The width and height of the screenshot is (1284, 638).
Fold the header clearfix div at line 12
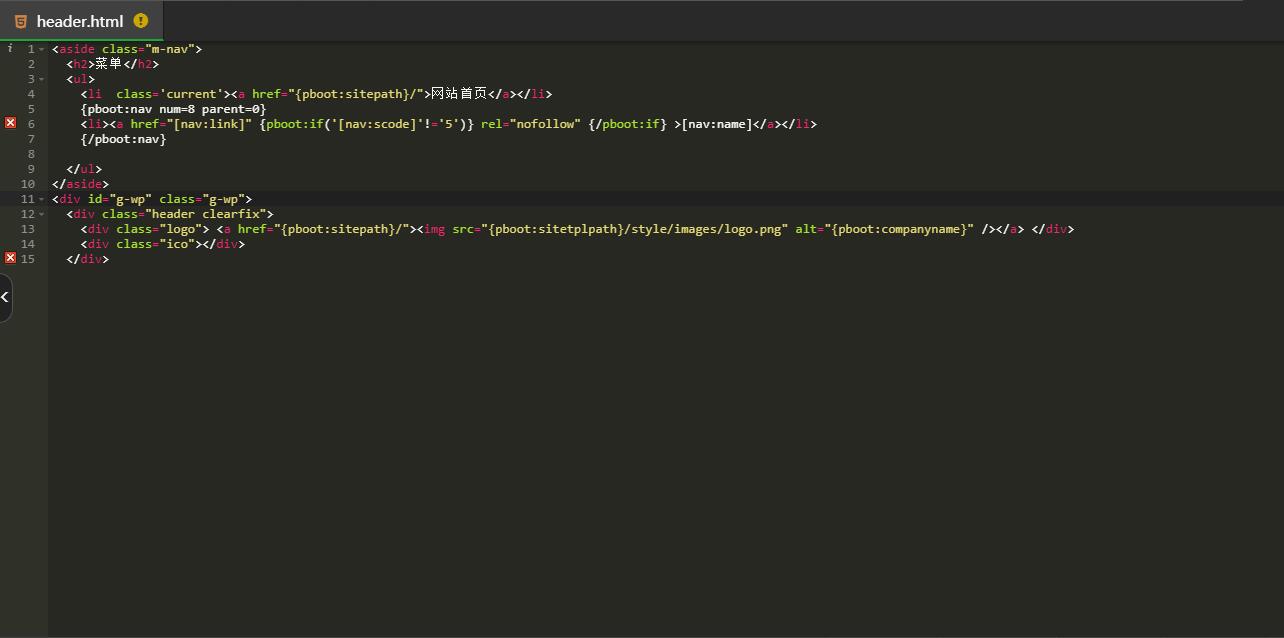pos(42,214)
